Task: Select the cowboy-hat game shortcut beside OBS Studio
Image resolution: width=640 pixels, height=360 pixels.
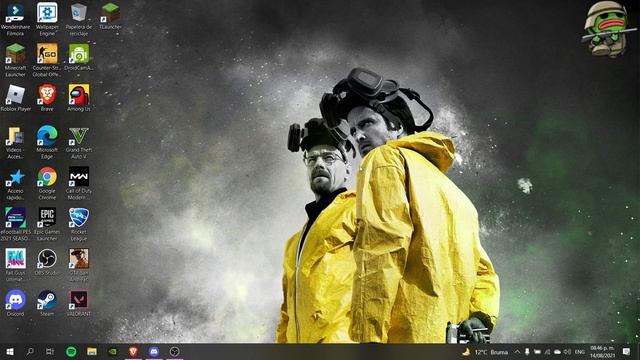Action: coord(79,264)
